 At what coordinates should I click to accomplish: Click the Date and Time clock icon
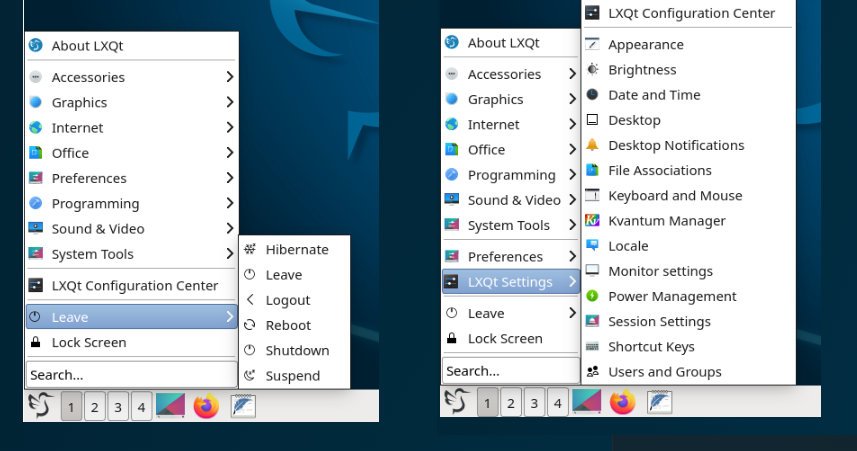tap(592, 95)
